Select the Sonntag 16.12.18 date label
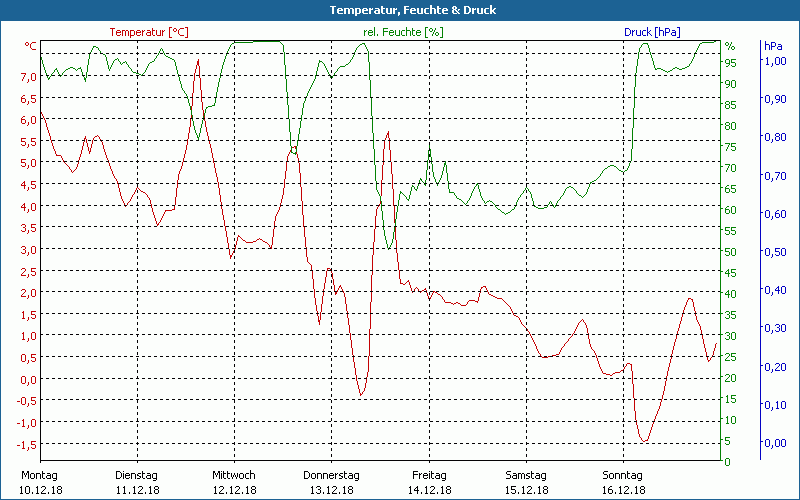 coord(623,482)
